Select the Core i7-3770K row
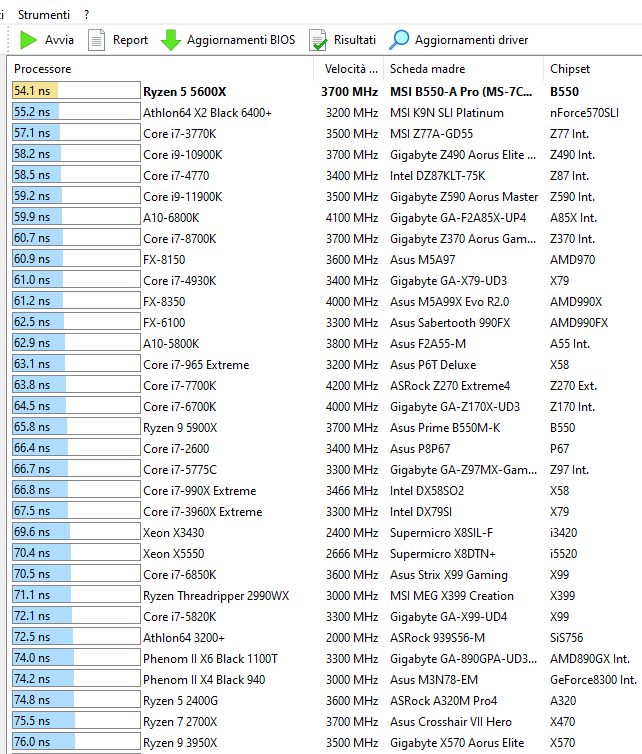 326,134
